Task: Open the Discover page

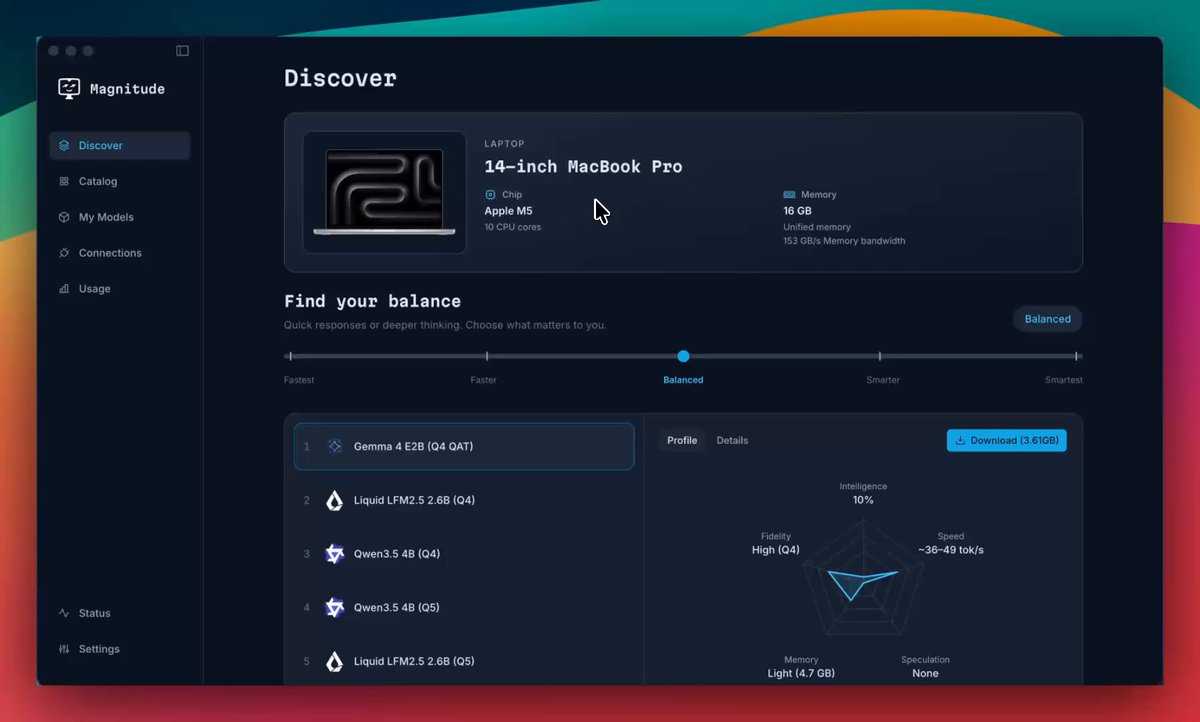Action: pyautogui.click(x=119, y=146)
